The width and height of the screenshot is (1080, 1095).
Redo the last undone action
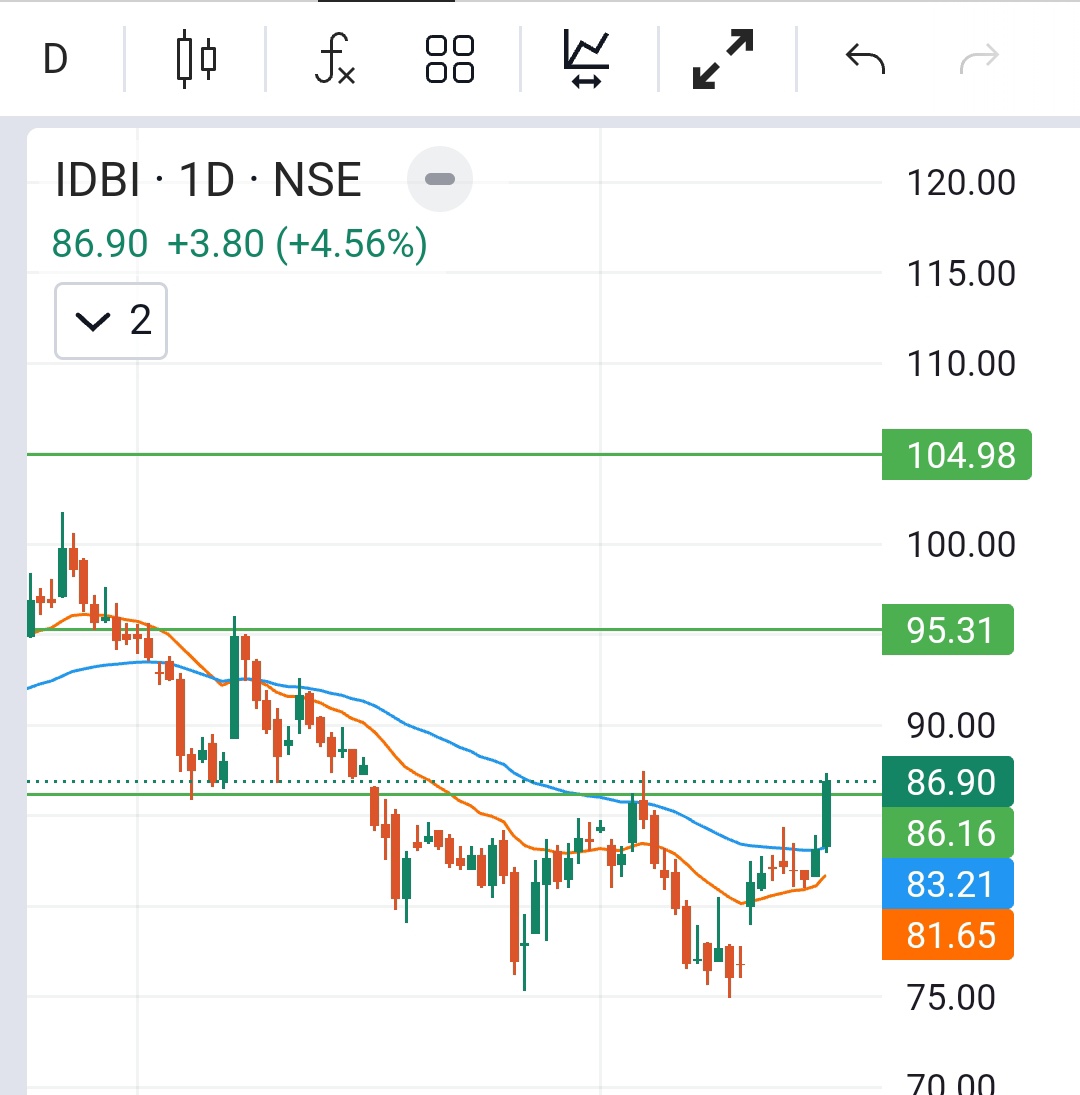[x=979, y=59]
